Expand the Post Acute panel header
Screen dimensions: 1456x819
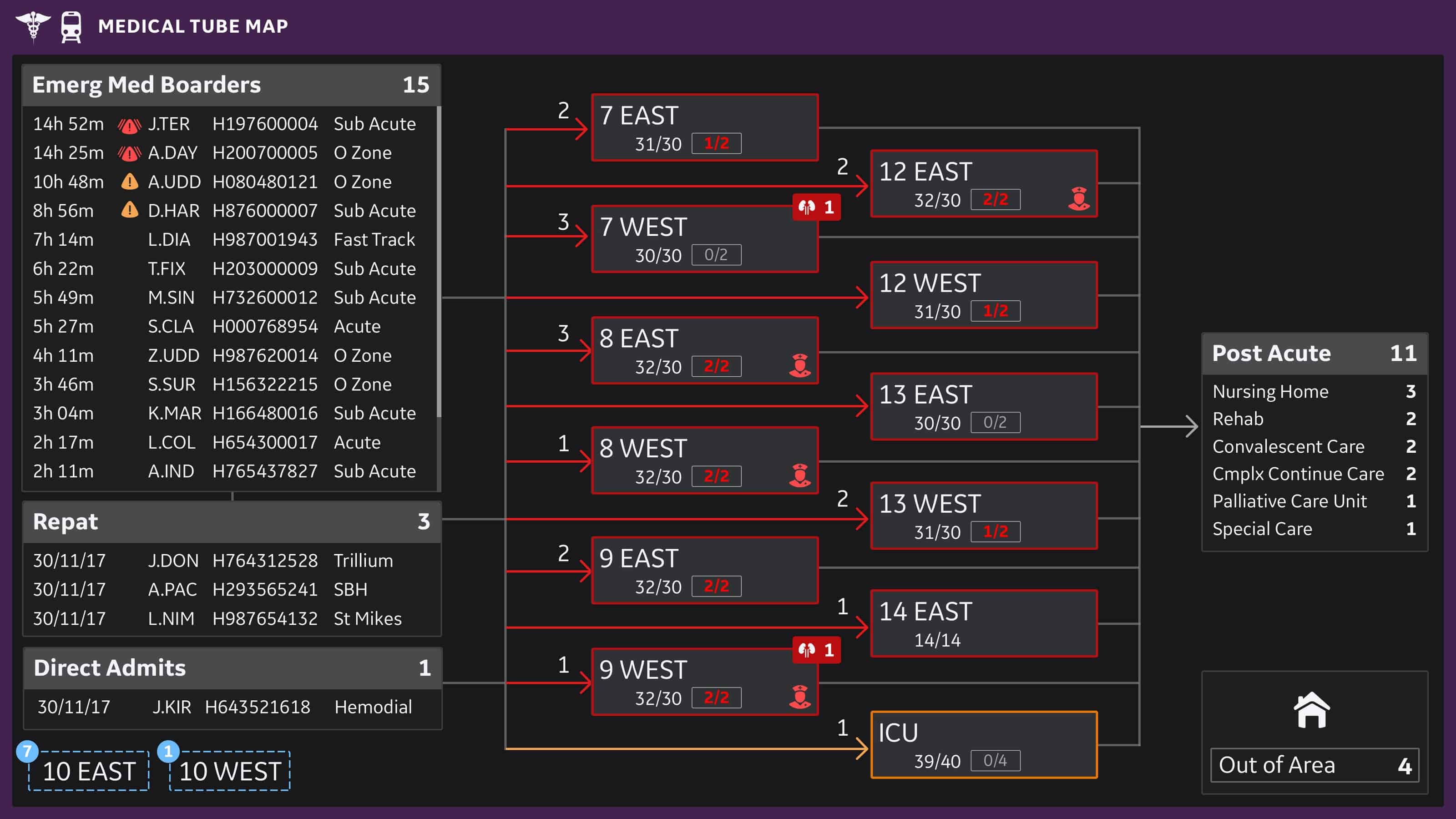(1314, 353)
